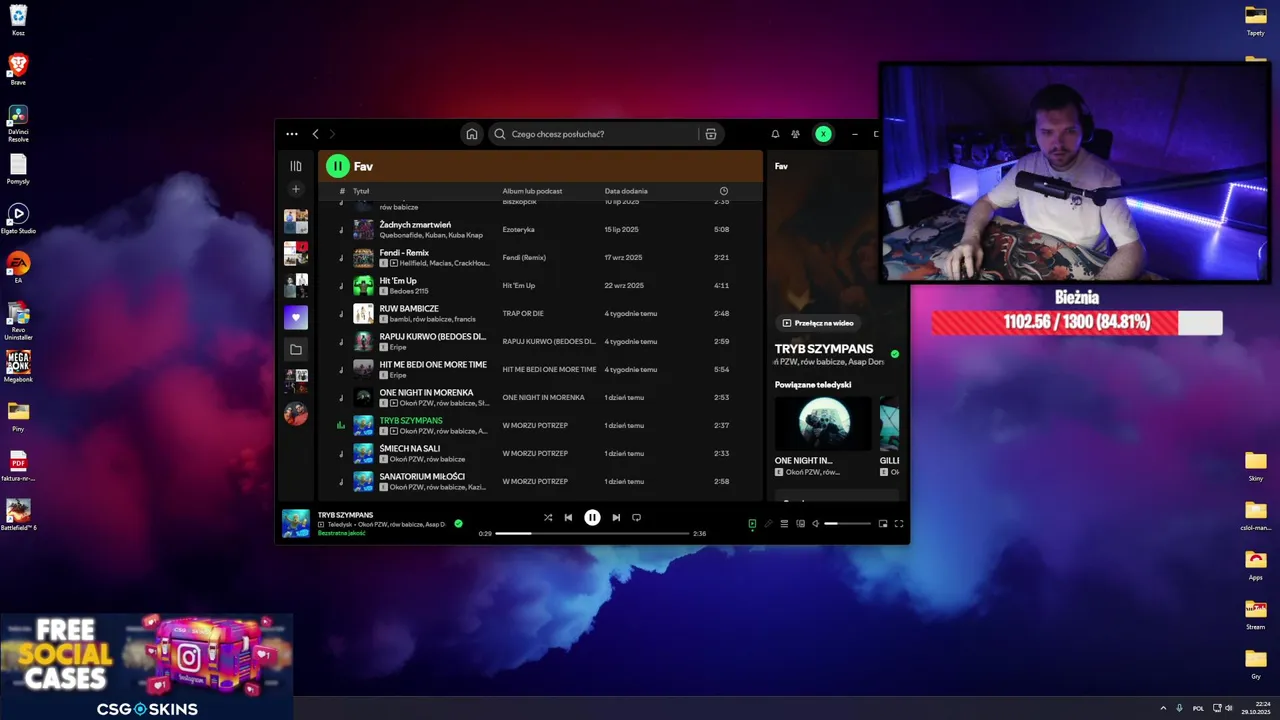Switch the POL keyboard language in the taskbar
Image resolution: width=1280 pixels, height=720 pixels.
[1198, 708]
